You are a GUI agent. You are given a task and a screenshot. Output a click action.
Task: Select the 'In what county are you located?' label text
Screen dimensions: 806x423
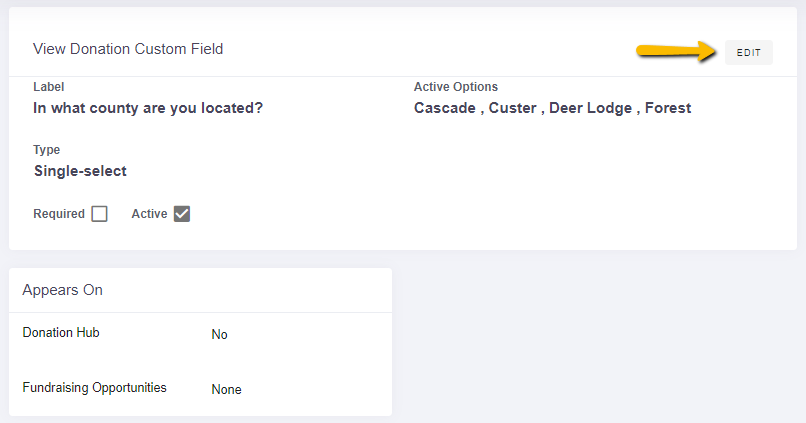tap(148, 108)
